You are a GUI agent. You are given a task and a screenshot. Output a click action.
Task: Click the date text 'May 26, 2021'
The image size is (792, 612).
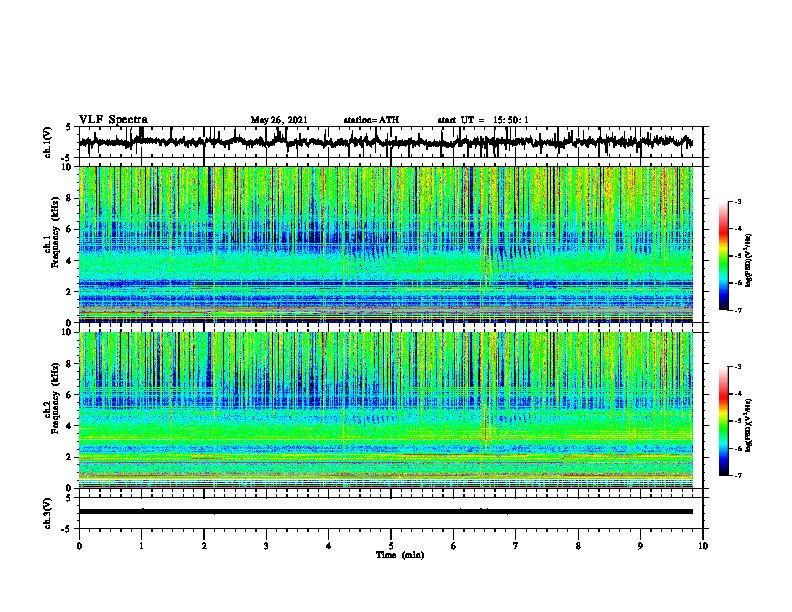[279, 120]
